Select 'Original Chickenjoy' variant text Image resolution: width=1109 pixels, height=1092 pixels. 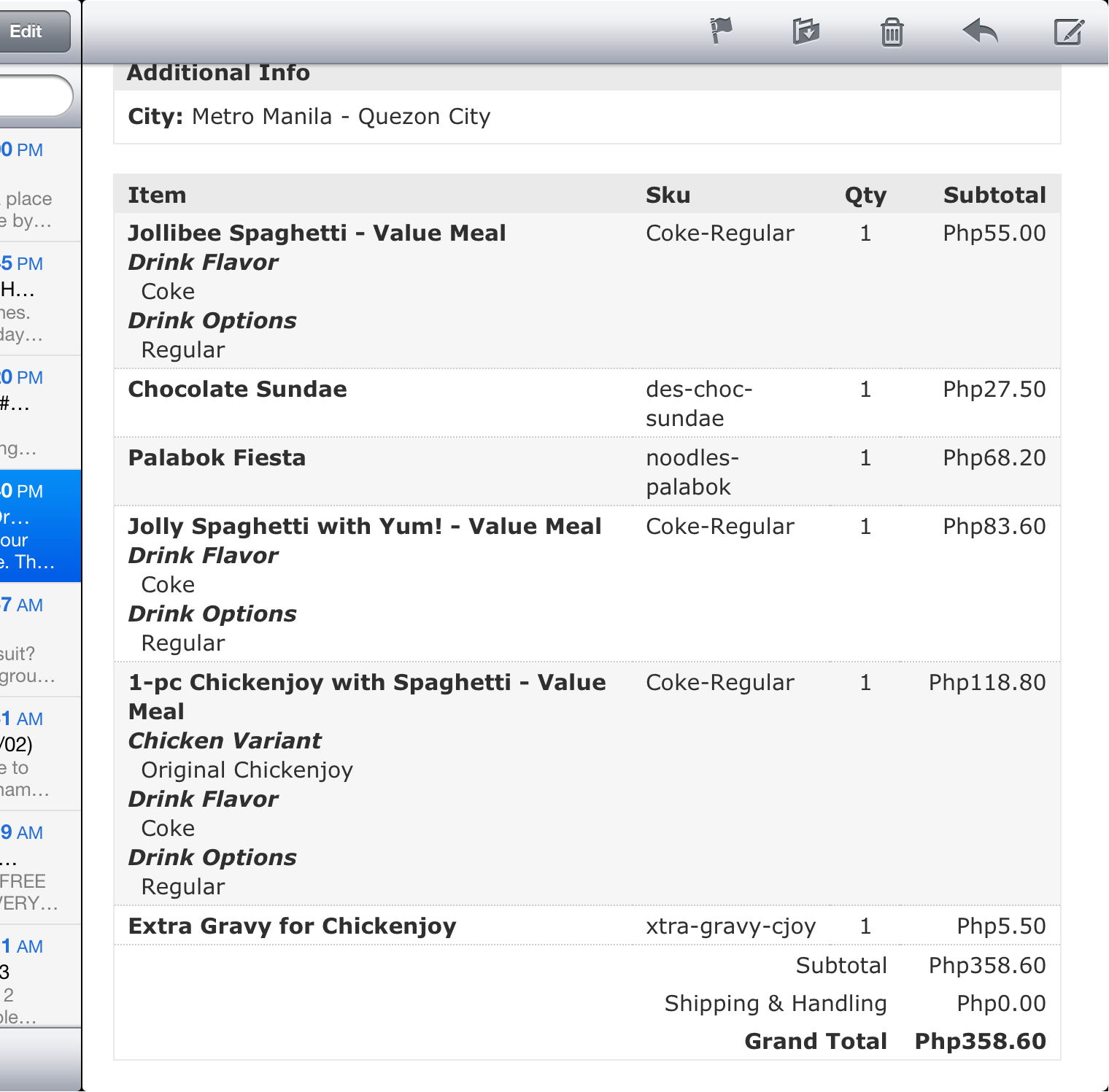(247, 770)
